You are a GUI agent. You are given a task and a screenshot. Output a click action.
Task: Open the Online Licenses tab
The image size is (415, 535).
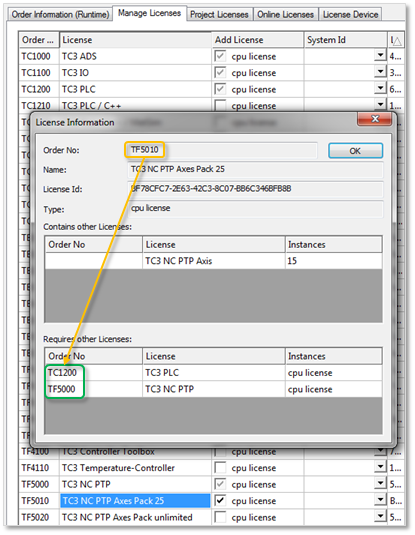click(285, 15)
